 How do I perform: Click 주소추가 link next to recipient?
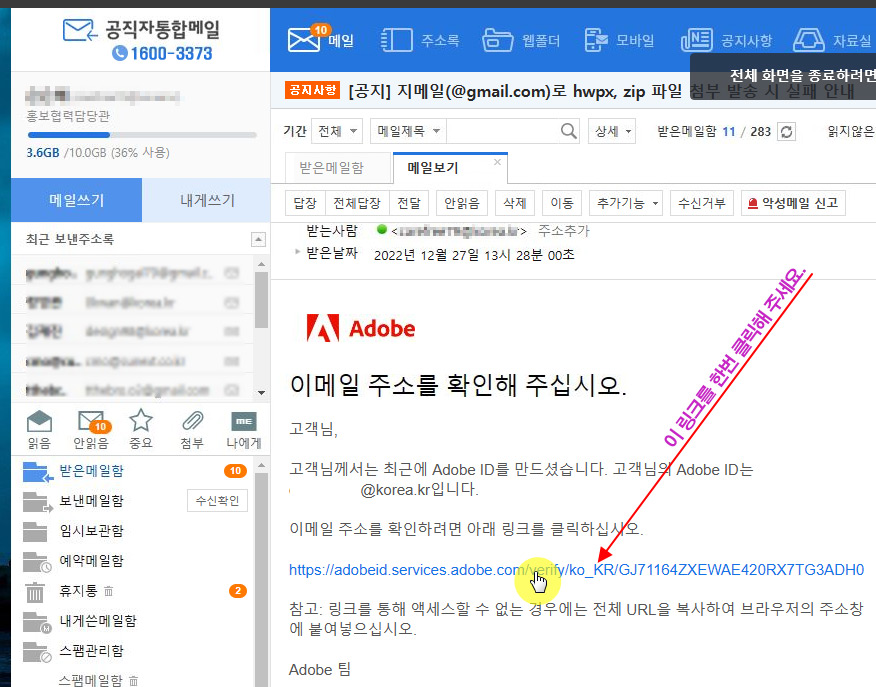[x=563, y=231]
